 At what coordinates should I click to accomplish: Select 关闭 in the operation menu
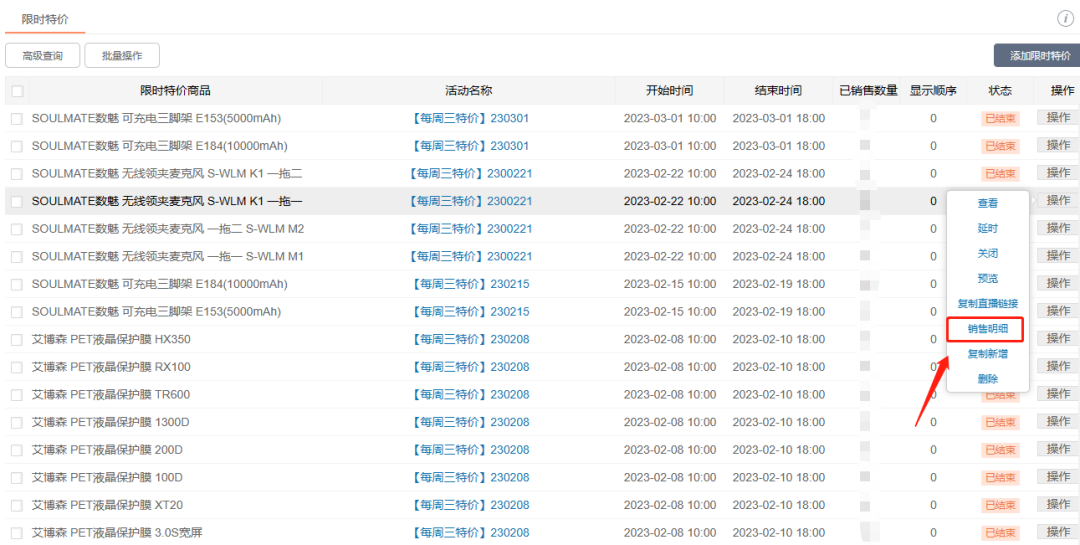tap(988, 254)
